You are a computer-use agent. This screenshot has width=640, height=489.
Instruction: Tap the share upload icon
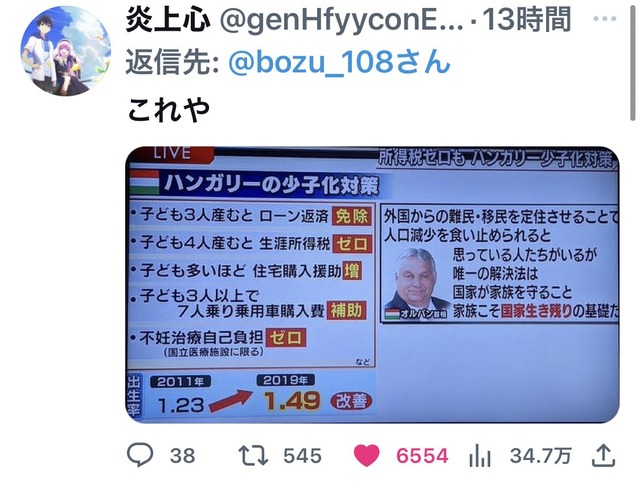tap(604, 456)
